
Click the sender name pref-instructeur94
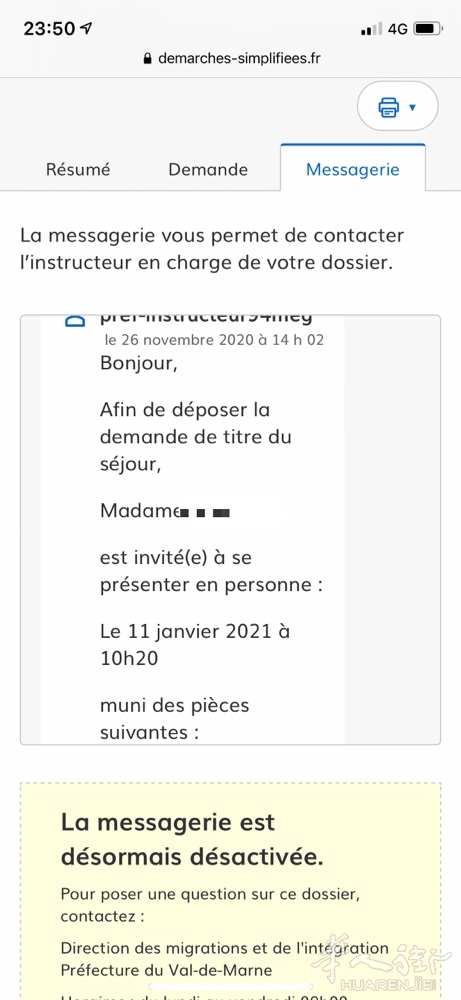pos(206,319)
